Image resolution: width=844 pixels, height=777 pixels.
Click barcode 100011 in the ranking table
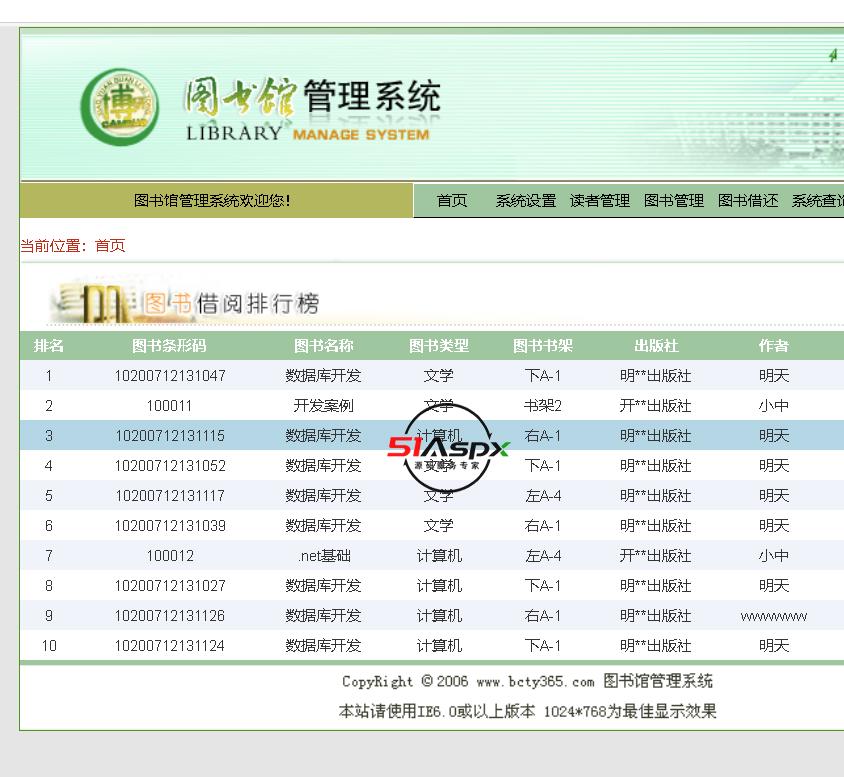pyautogui.click(x=170, y=406)
